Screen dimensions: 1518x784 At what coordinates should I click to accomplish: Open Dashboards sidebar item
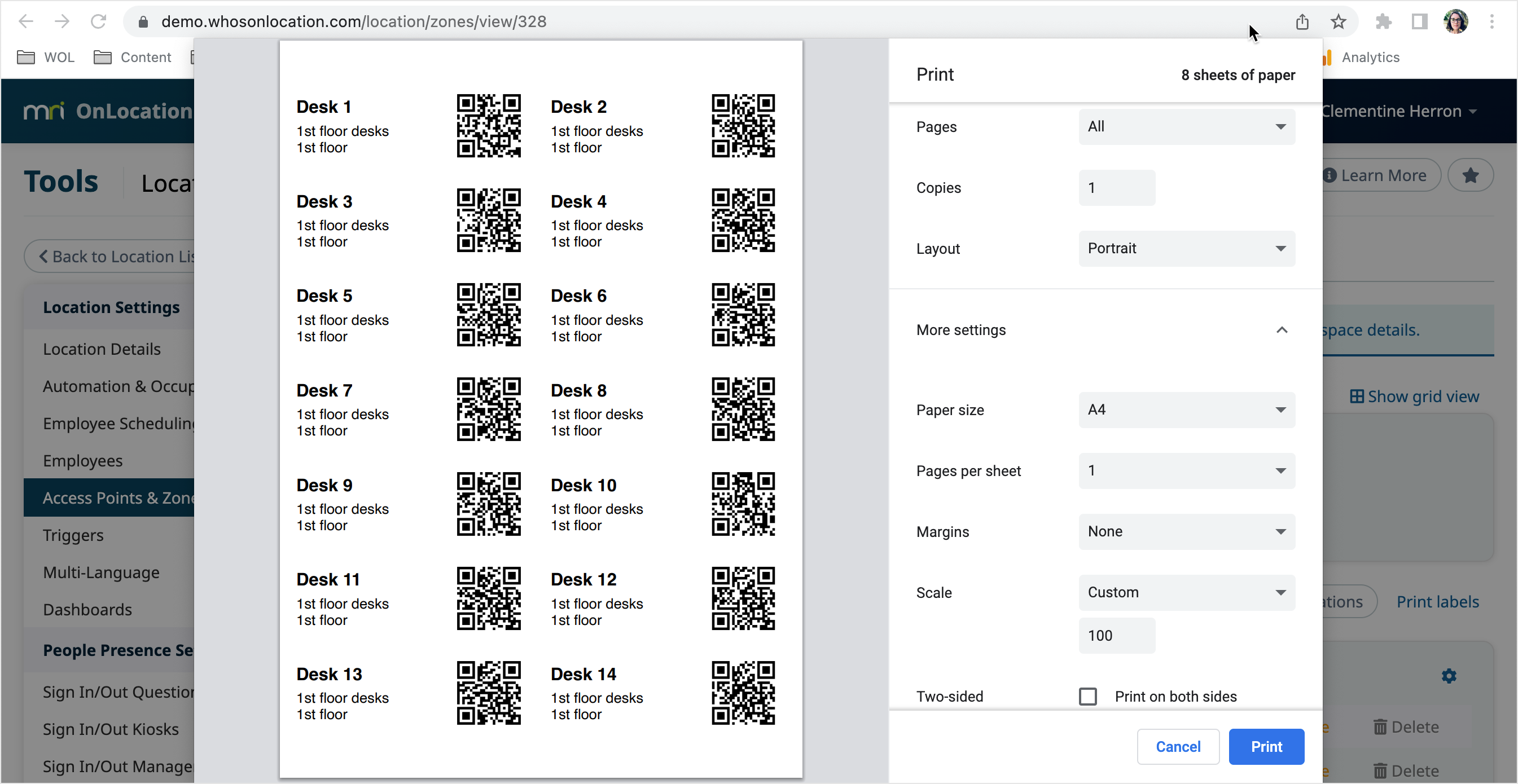click(x=88, y=610)
